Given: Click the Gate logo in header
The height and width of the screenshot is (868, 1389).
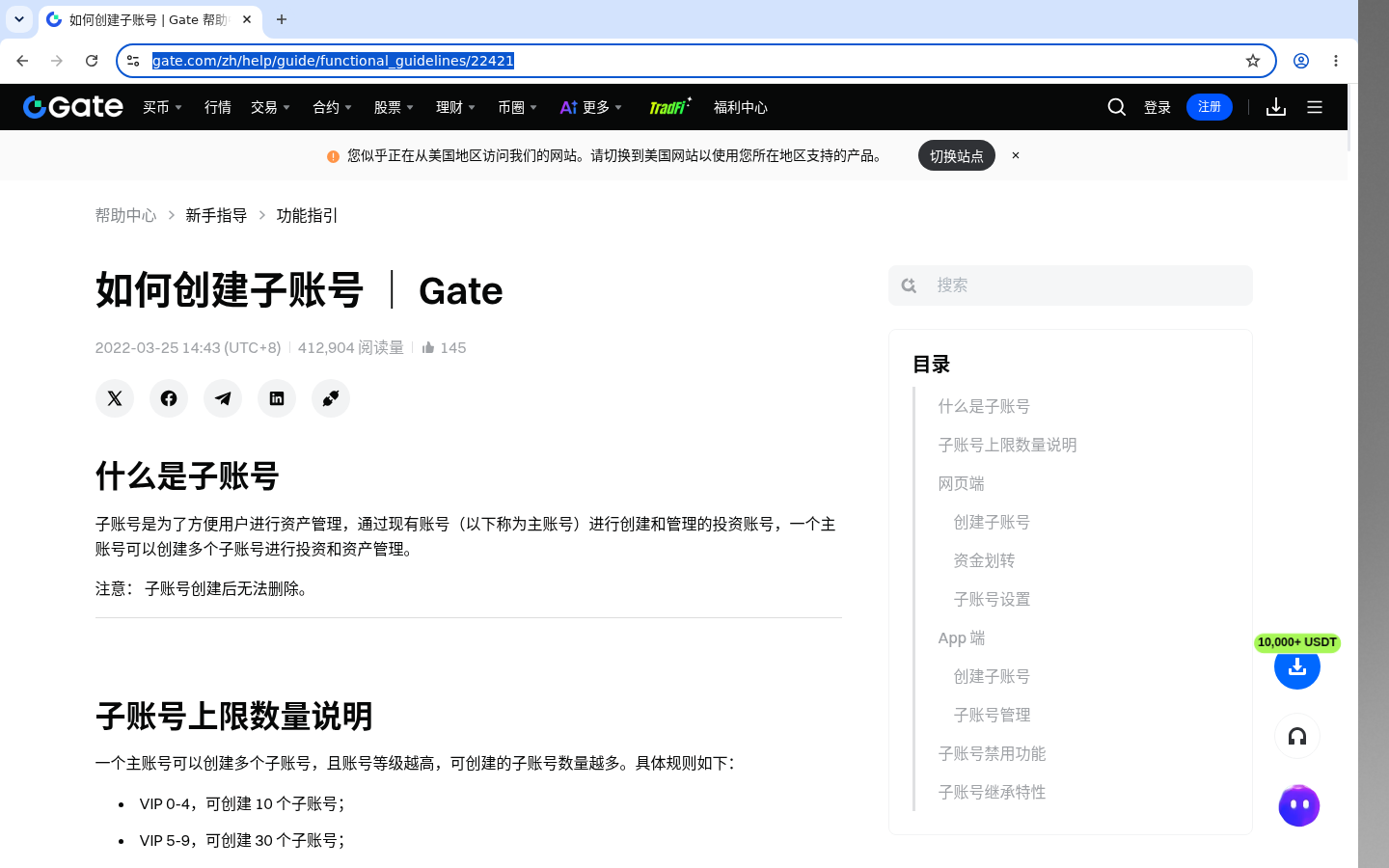Looking at the screenshot, I should tap(73, 107).
